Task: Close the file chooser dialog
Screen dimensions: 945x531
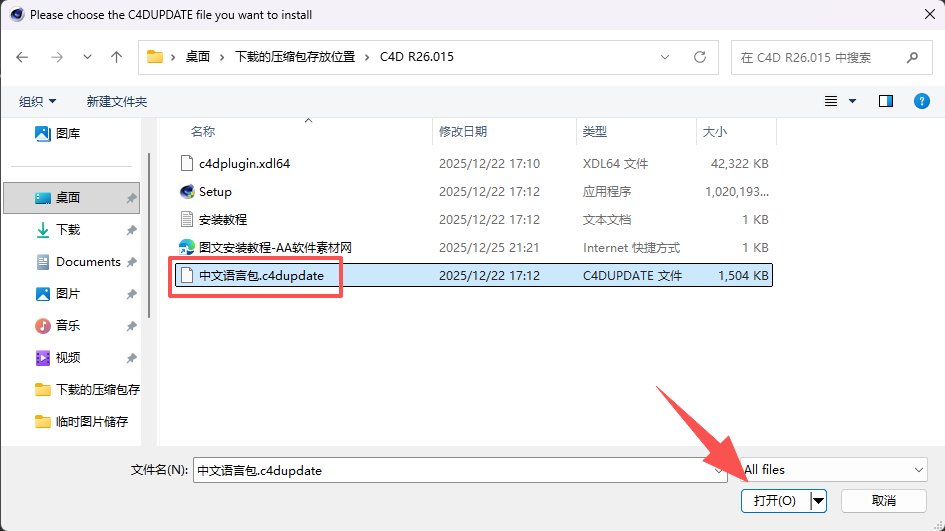Action: coord(930,14)
